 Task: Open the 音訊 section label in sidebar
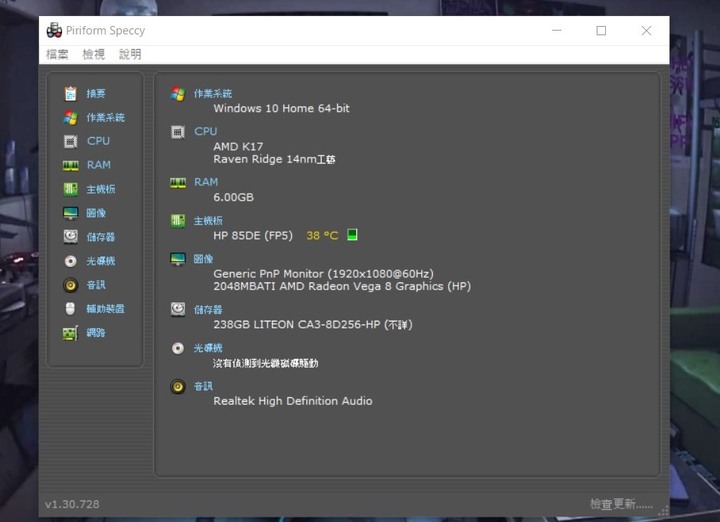point(96,285)
